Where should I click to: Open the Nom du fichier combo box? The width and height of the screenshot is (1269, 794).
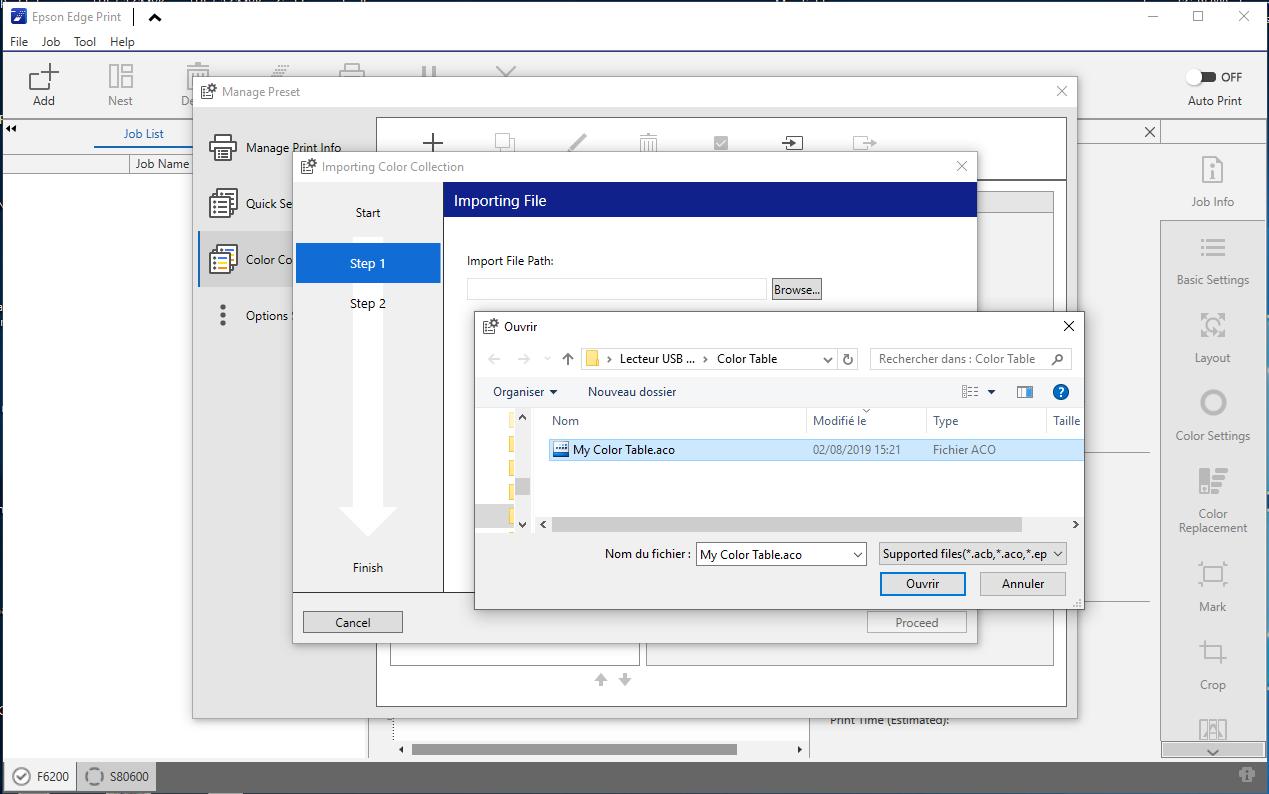781,554
